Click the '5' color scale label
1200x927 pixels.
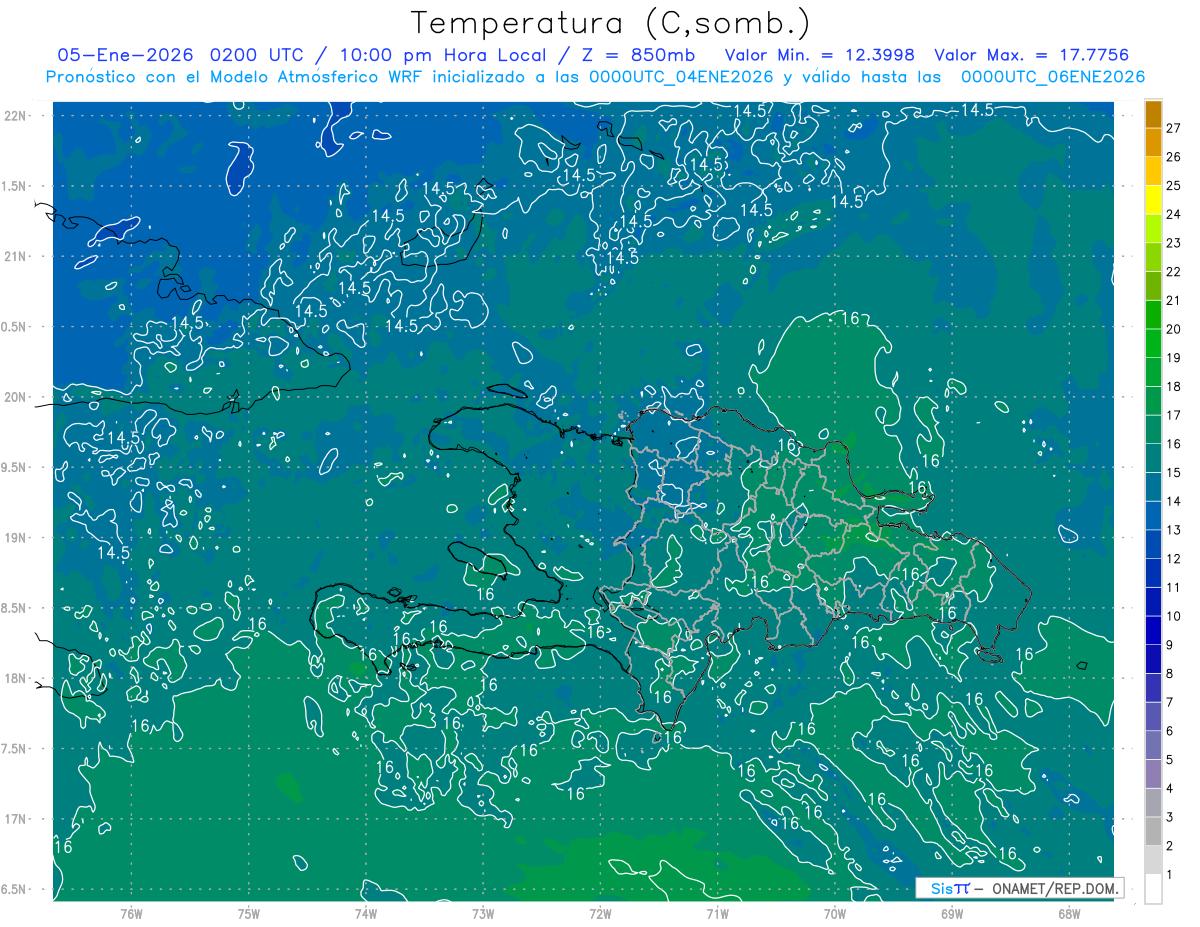coord(1170,760)
